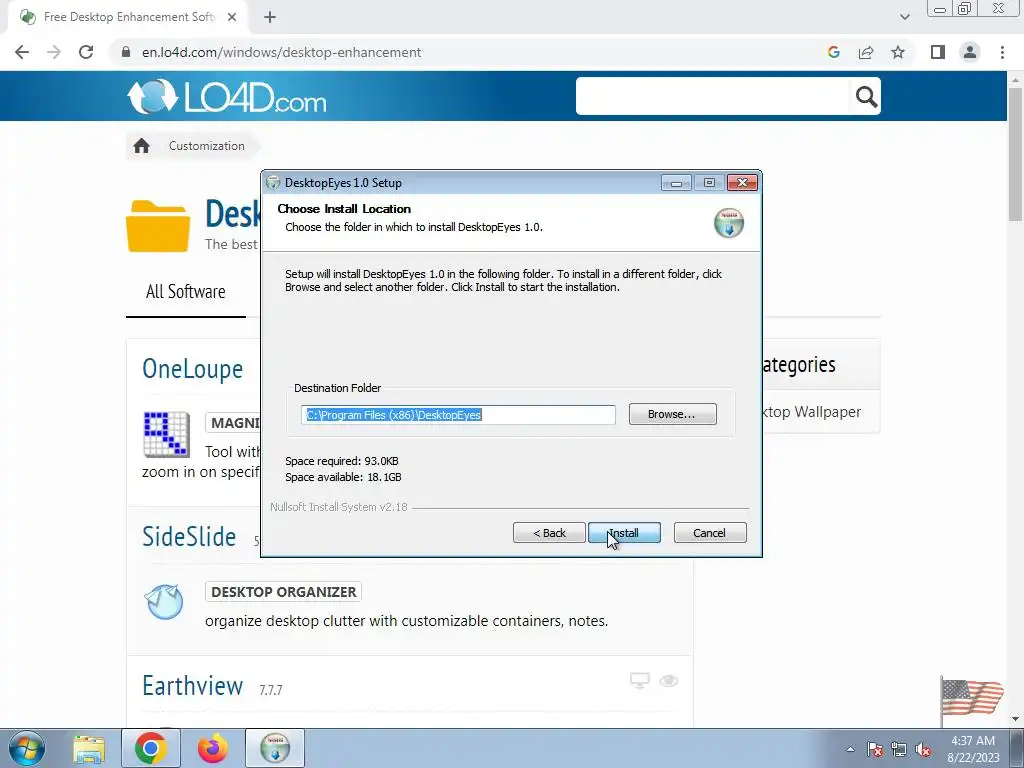Image resolution: width=1024 pixels, height=768 pixels.
Task: Open the Browse... folder picker
Action: [672, 414]
